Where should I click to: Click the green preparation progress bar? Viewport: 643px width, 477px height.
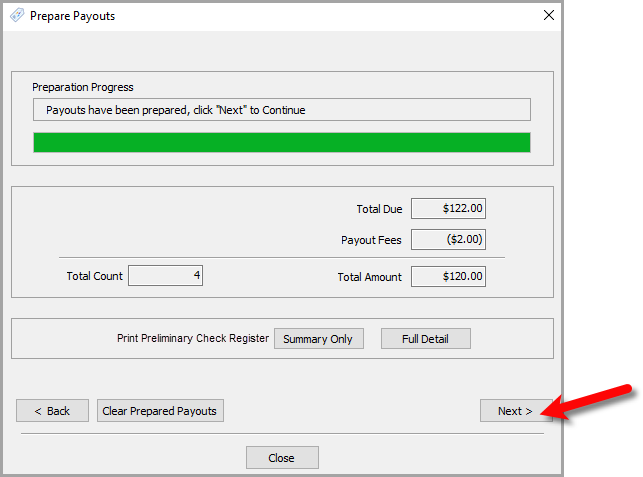coord(282,142)
